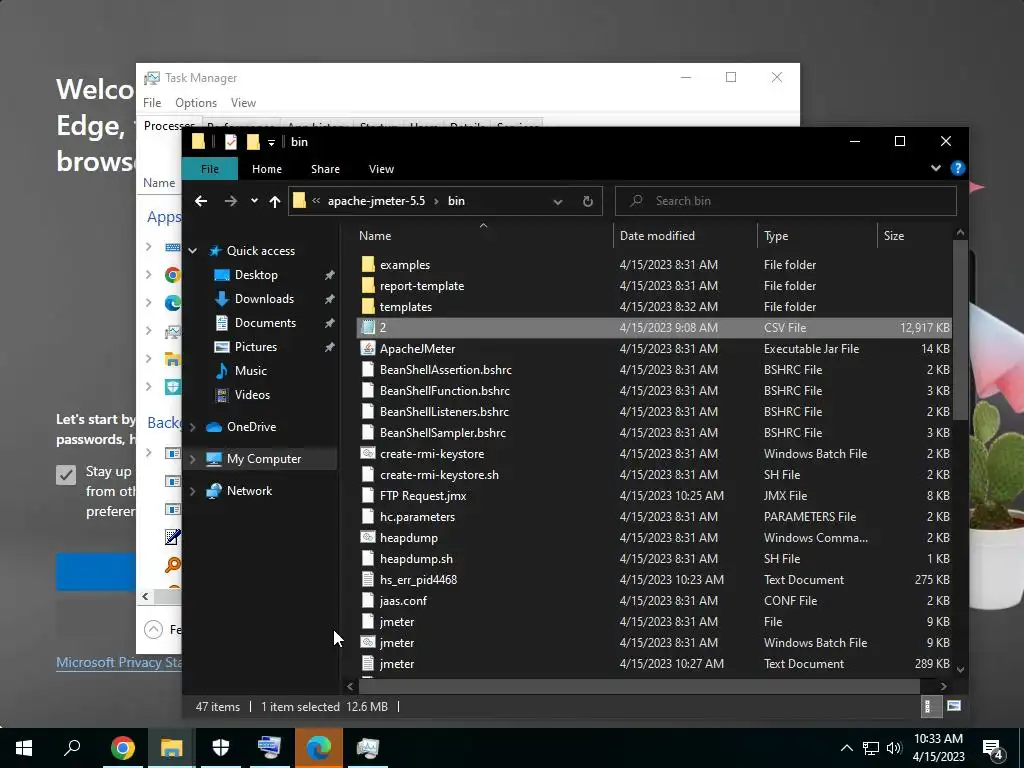The image size is (1024, 768).
Task: Open Task Manager View menu
Action: pos(243,103)
